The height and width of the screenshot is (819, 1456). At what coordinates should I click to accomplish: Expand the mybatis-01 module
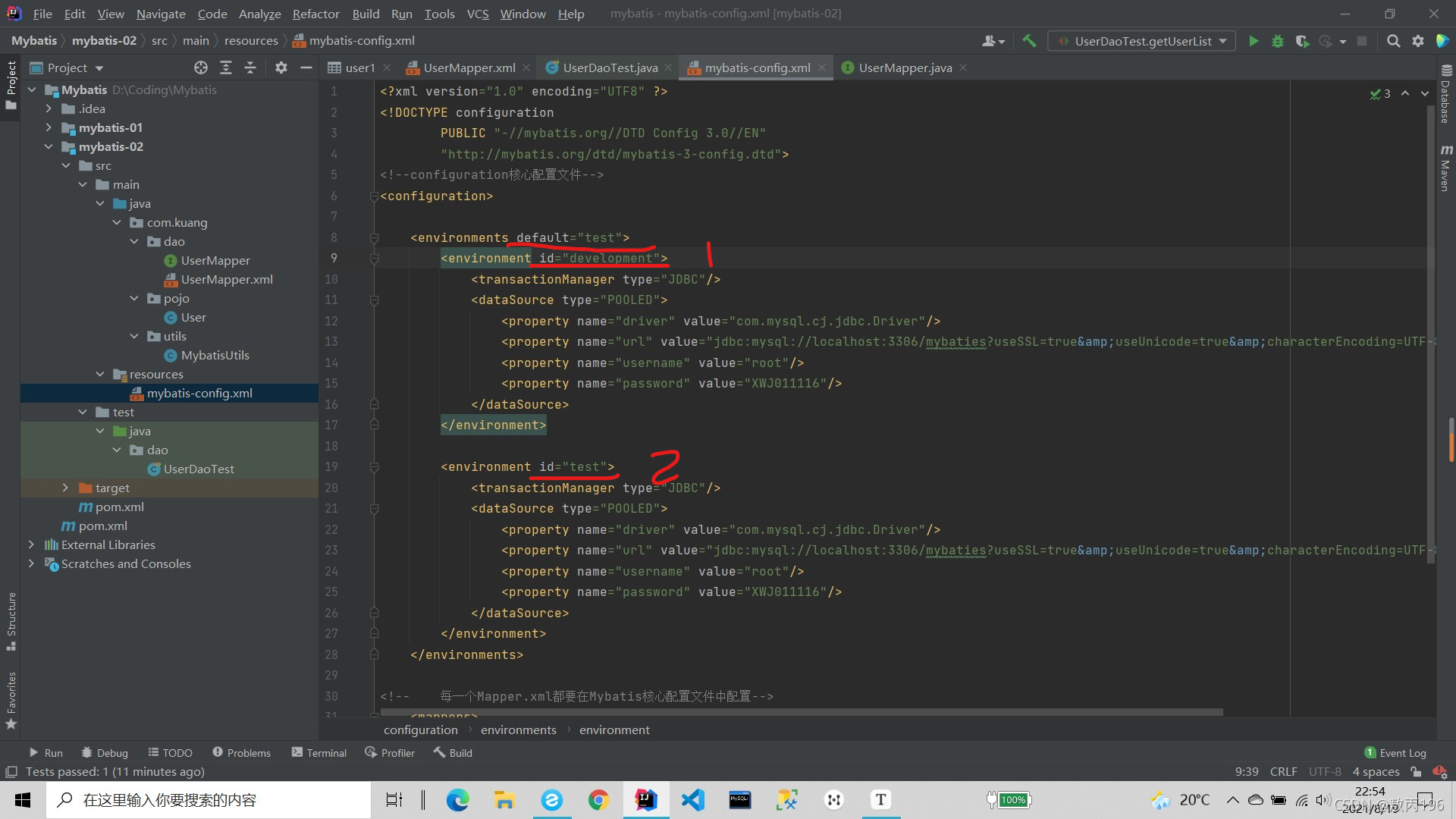click(49, 127)
